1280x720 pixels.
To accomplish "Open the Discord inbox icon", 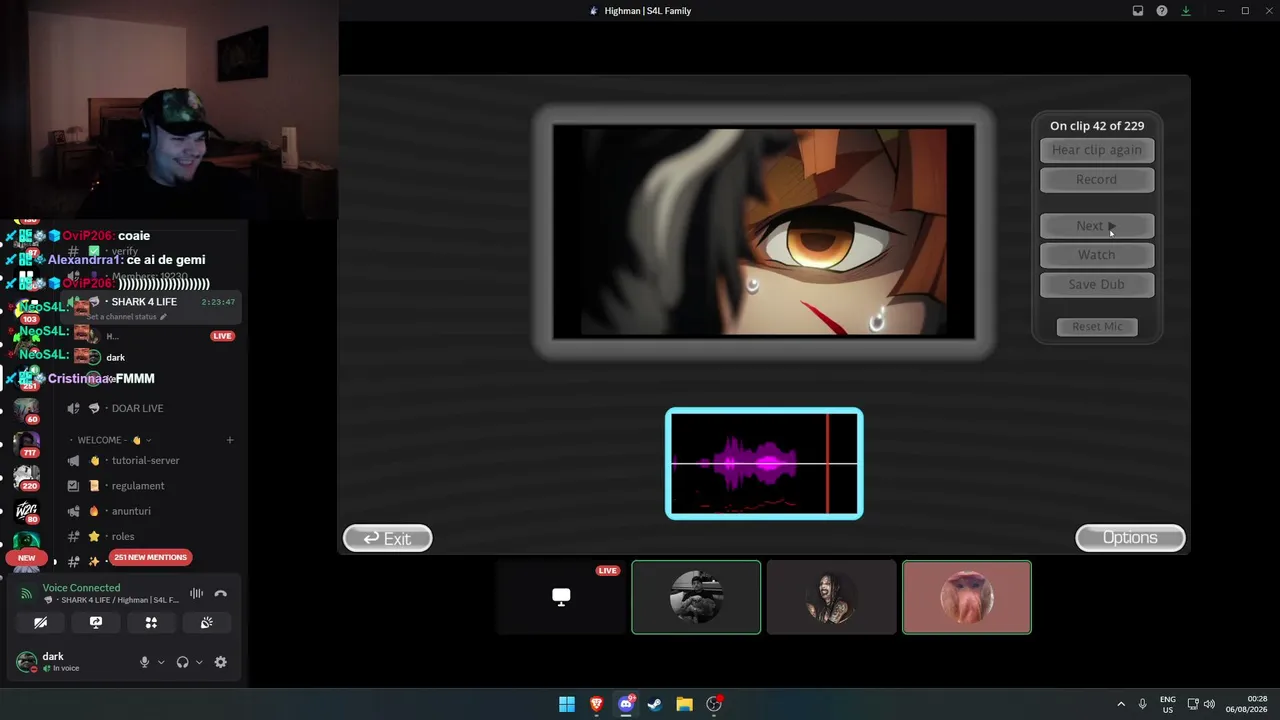I will point(1138,11).
